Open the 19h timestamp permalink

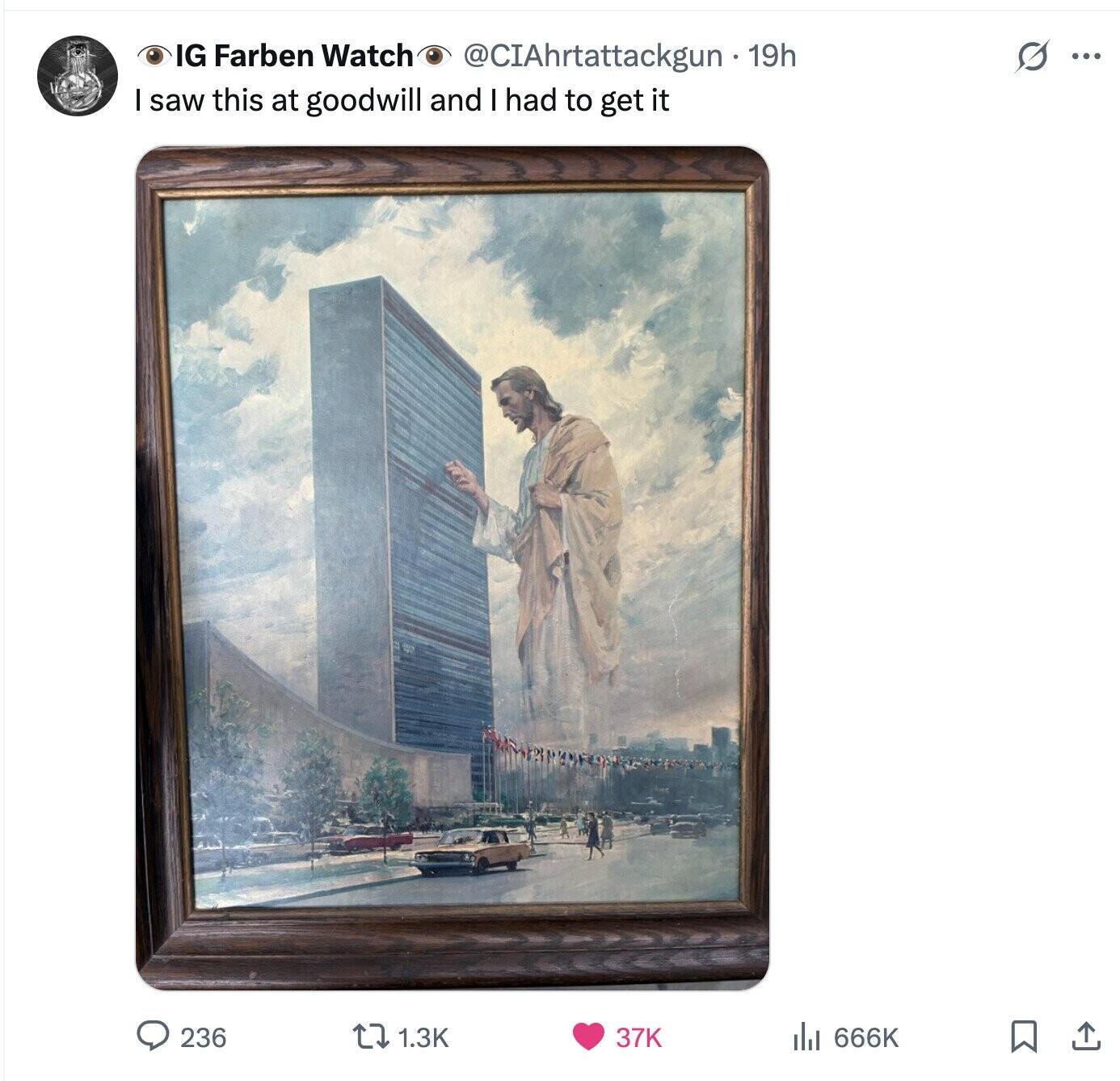773,56
